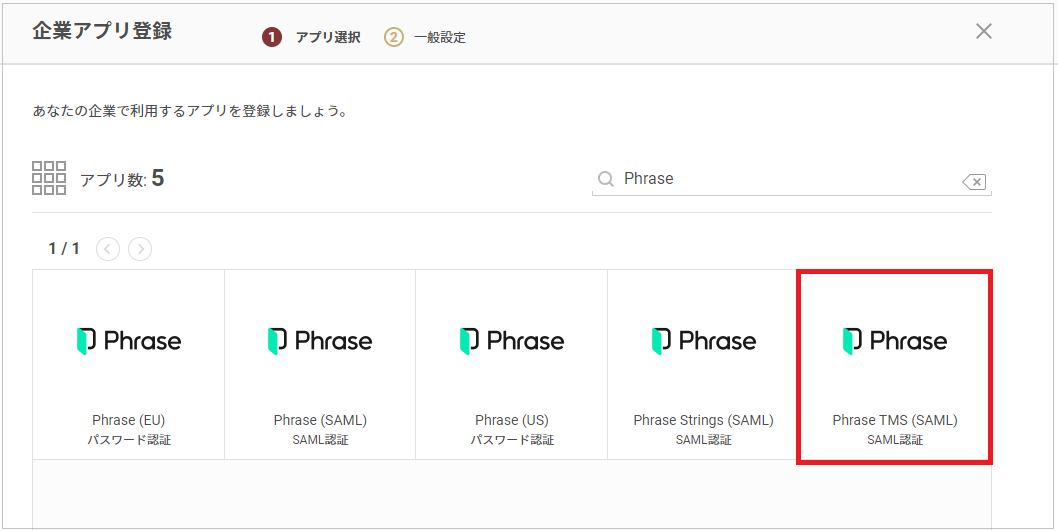Viewport: 1058px width, 531px height.
Task: Select the highlighted Phrase TMS (SAML) logo
Action: point(895,341)
